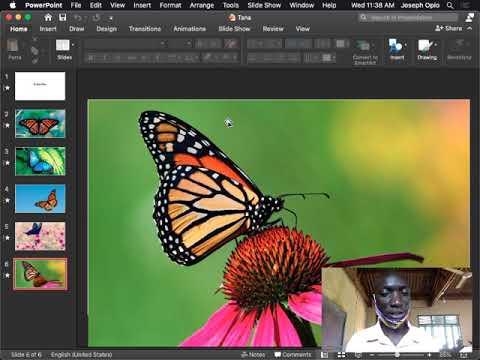480x360 pixels.
Task: Select slide 1 title thumbnail
Action: coord(40,86)
